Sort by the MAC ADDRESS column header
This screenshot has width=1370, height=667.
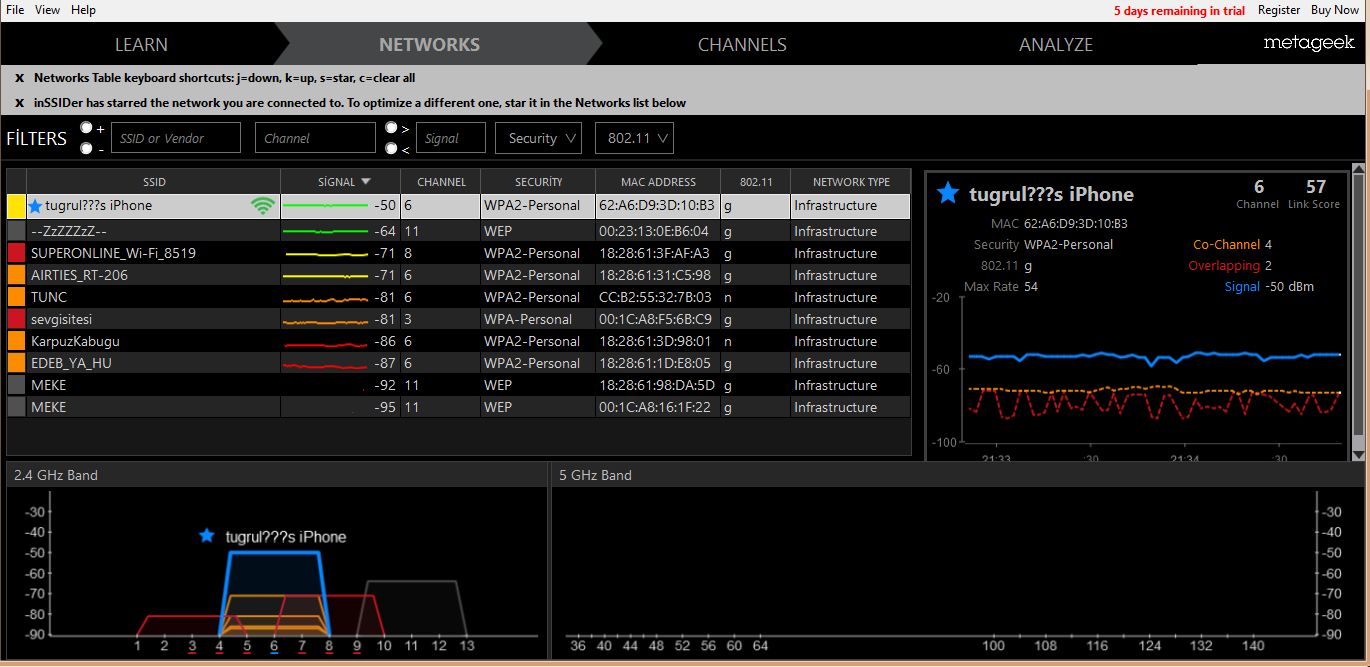(x=658, y=182)
